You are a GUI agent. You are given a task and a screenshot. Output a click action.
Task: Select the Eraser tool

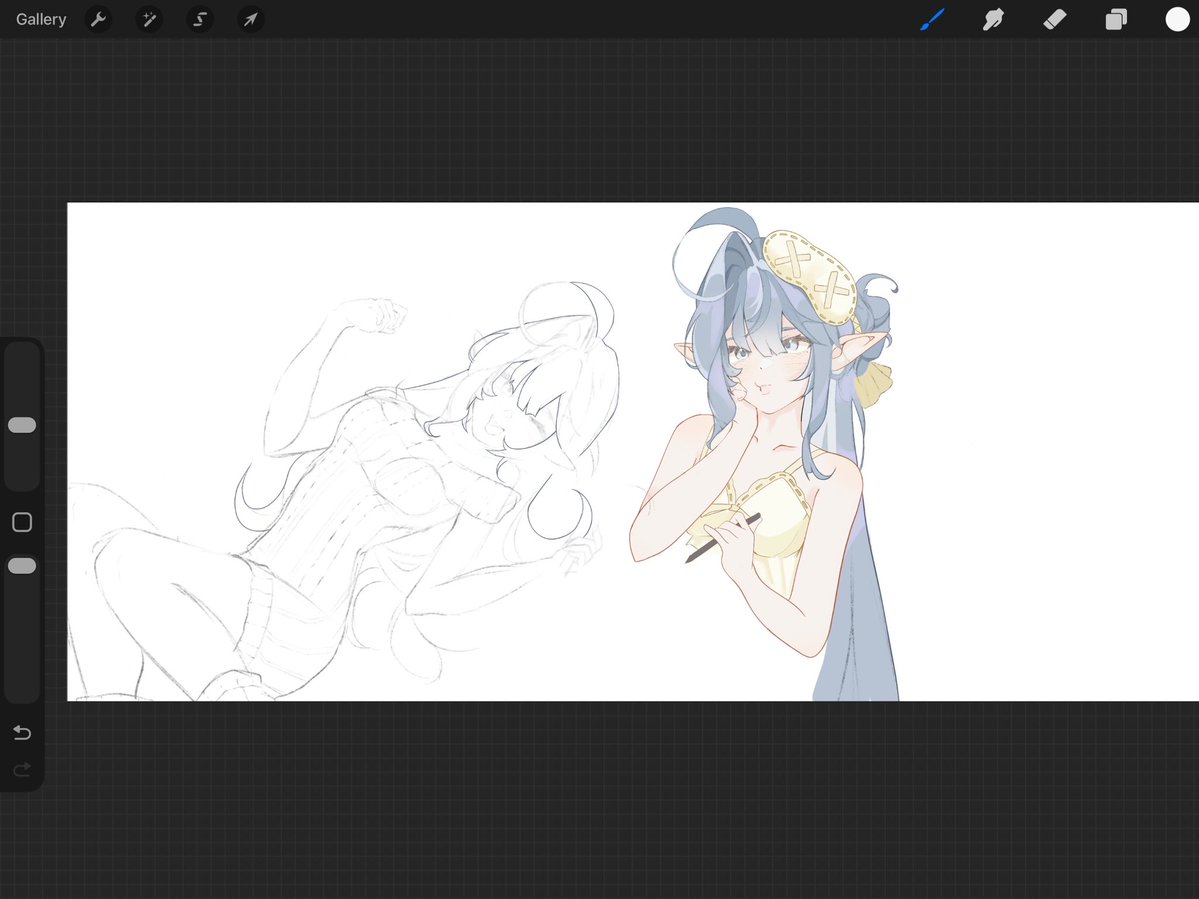1054,19
